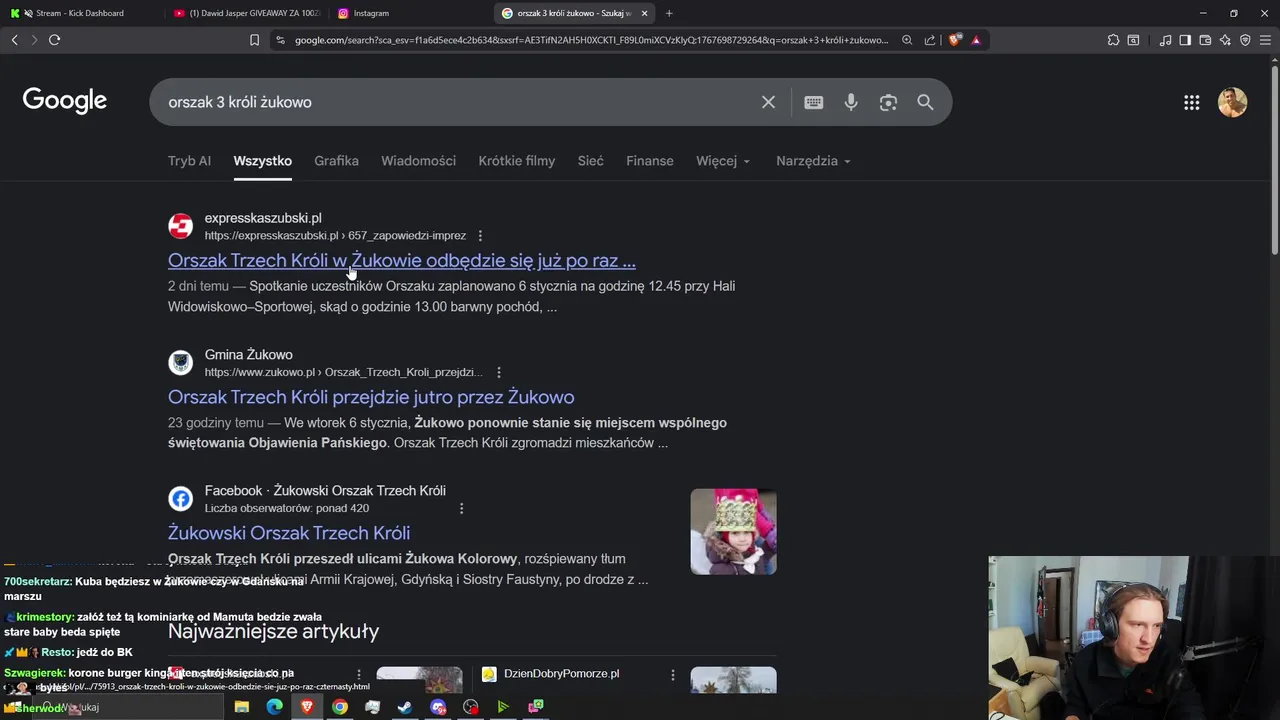
Task: Open the browser main hamburger menu
Action: (x=1265, y=40)
